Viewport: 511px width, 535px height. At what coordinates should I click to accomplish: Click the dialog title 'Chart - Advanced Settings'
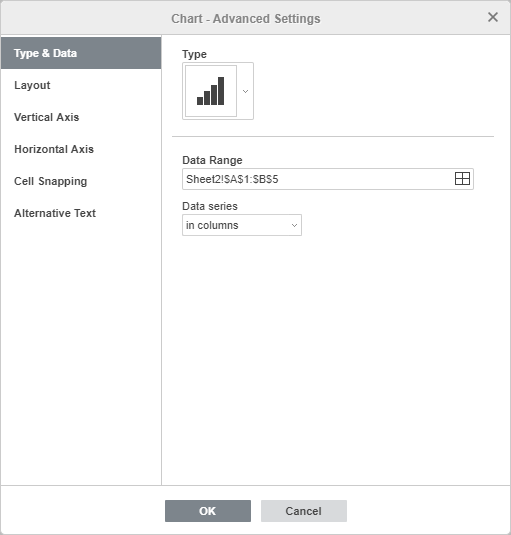point(246,18)
